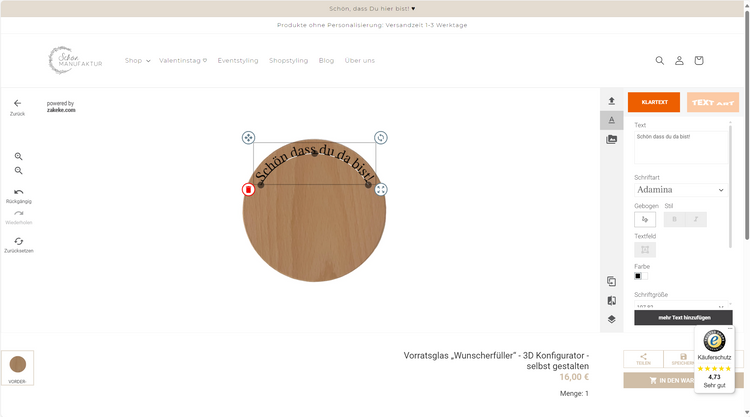
Task: Open the Schriftart Adamina font dropdown
Action: 681,189
